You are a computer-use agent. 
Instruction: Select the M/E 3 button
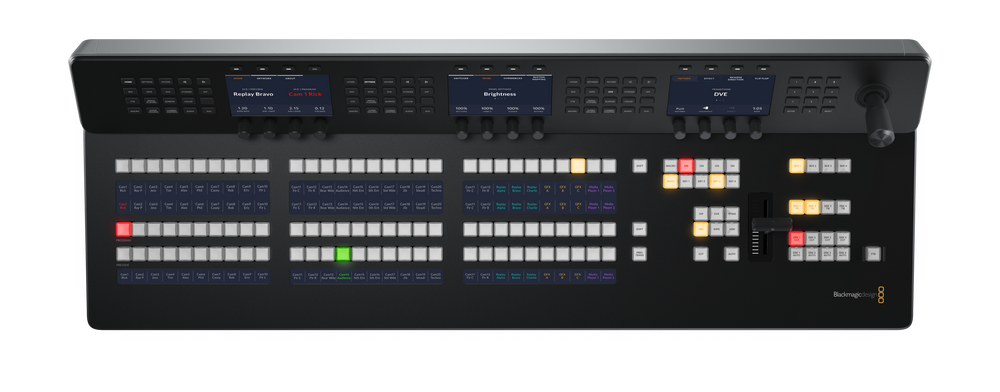[828, 166]
